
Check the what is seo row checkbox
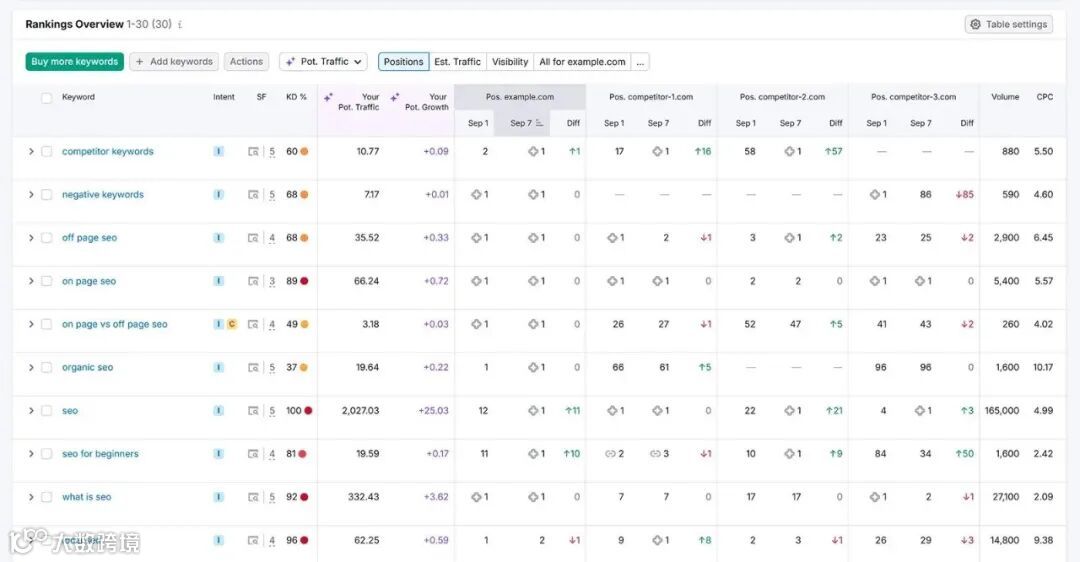(x=46, y=497)
